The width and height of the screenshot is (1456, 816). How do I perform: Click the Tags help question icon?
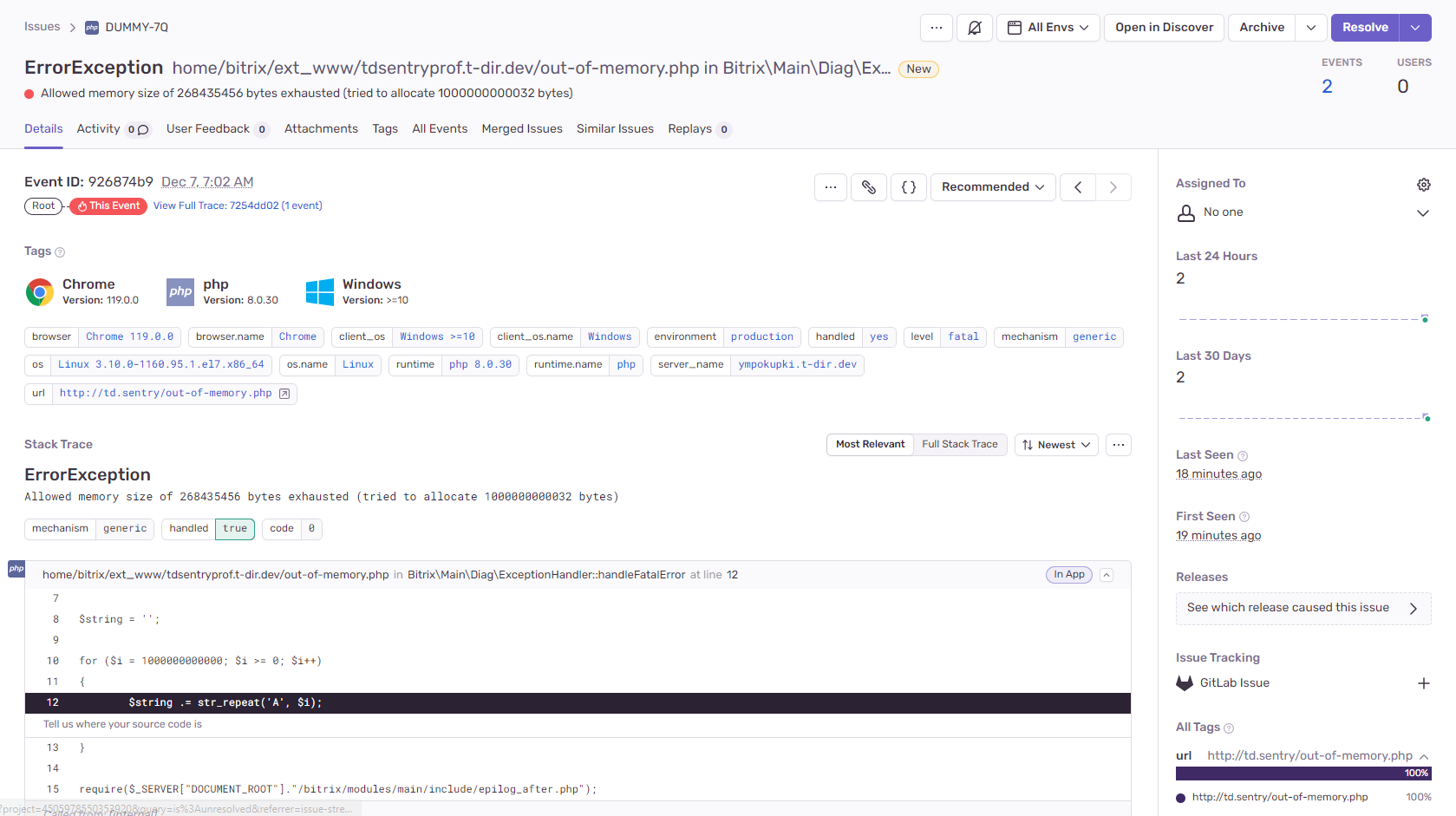click(x=60, y=252)
